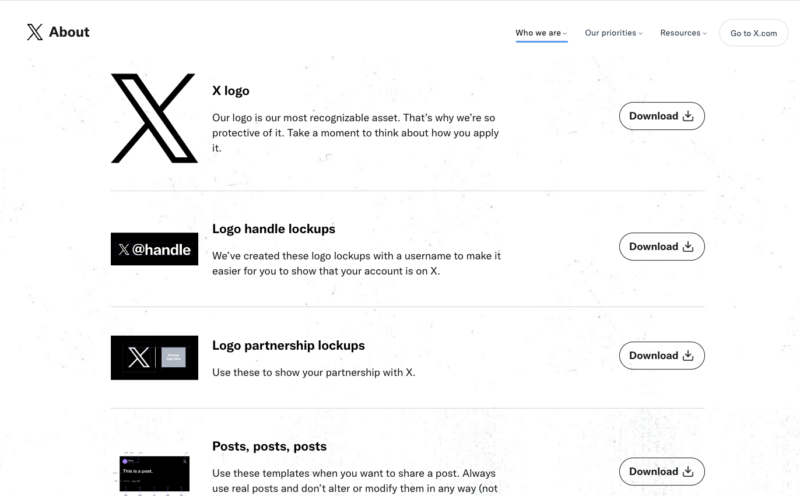
Task: Click download icon for Logo handle lockups
Action: [x=688, y=246]
